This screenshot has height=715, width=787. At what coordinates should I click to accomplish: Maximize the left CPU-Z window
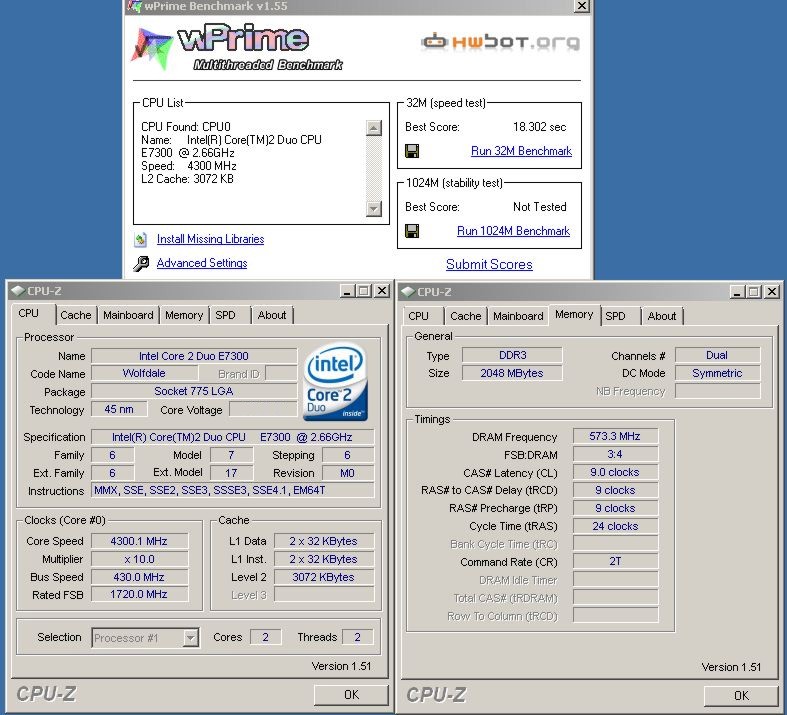click(x=364, y=291)
